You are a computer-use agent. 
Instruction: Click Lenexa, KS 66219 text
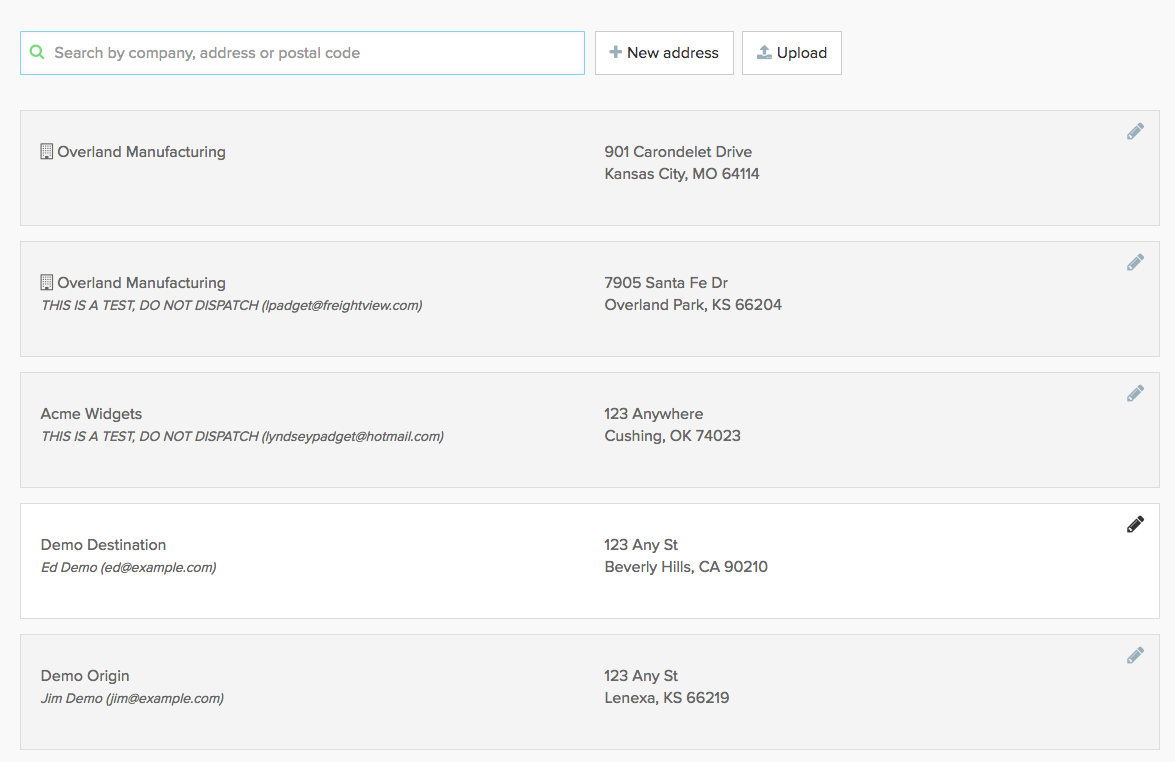[666, 698]
